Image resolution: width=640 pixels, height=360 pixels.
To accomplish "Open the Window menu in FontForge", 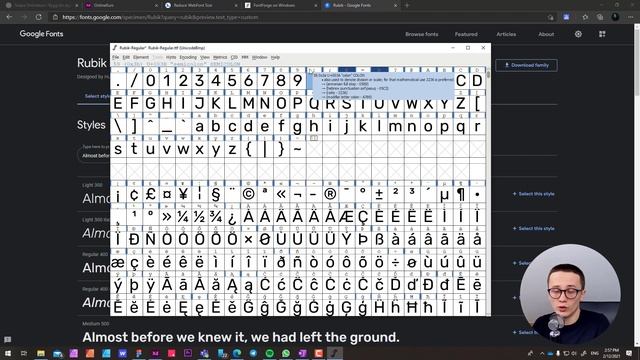I will 259,58.
